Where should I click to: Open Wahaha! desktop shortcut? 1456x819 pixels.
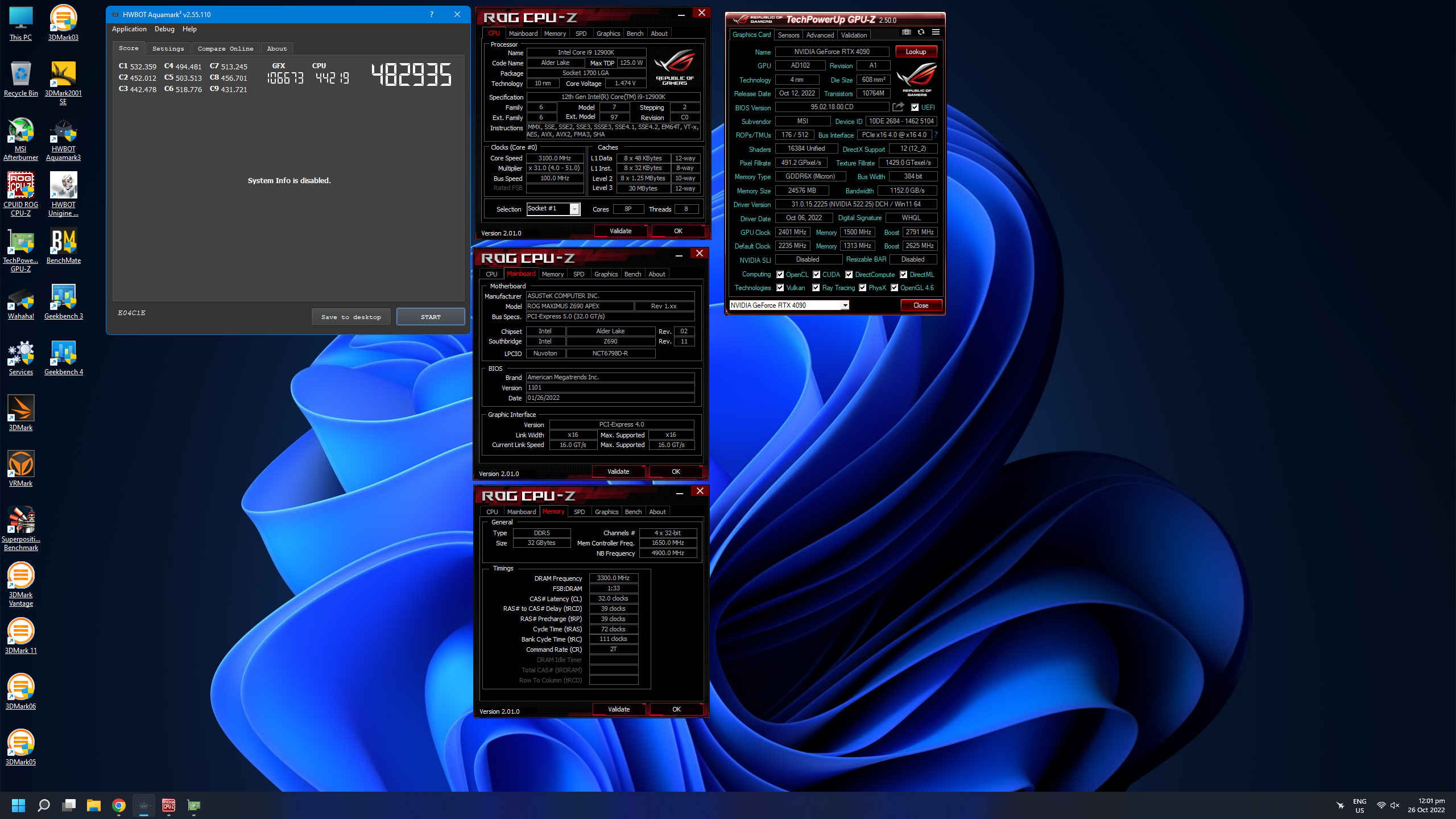(20, 302)
